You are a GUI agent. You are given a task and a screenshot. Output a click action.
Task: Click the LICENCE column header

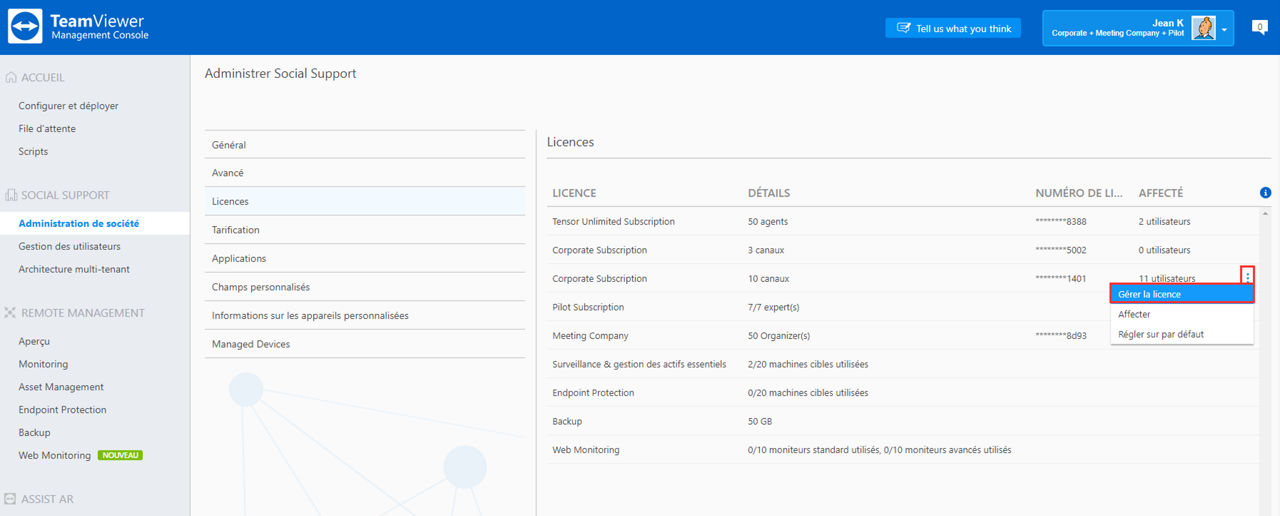tap(574, 193)
